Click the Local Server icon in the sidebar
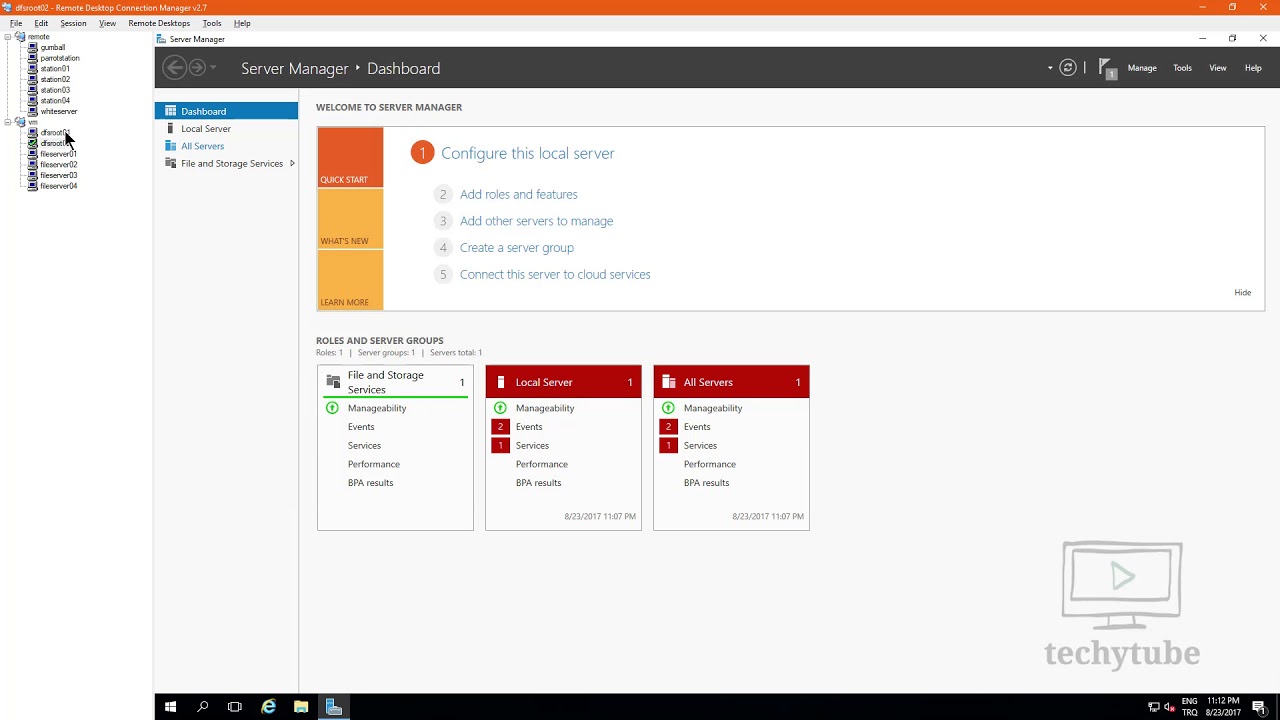Viewport: 1280px width, 720px height. [171, 128]
